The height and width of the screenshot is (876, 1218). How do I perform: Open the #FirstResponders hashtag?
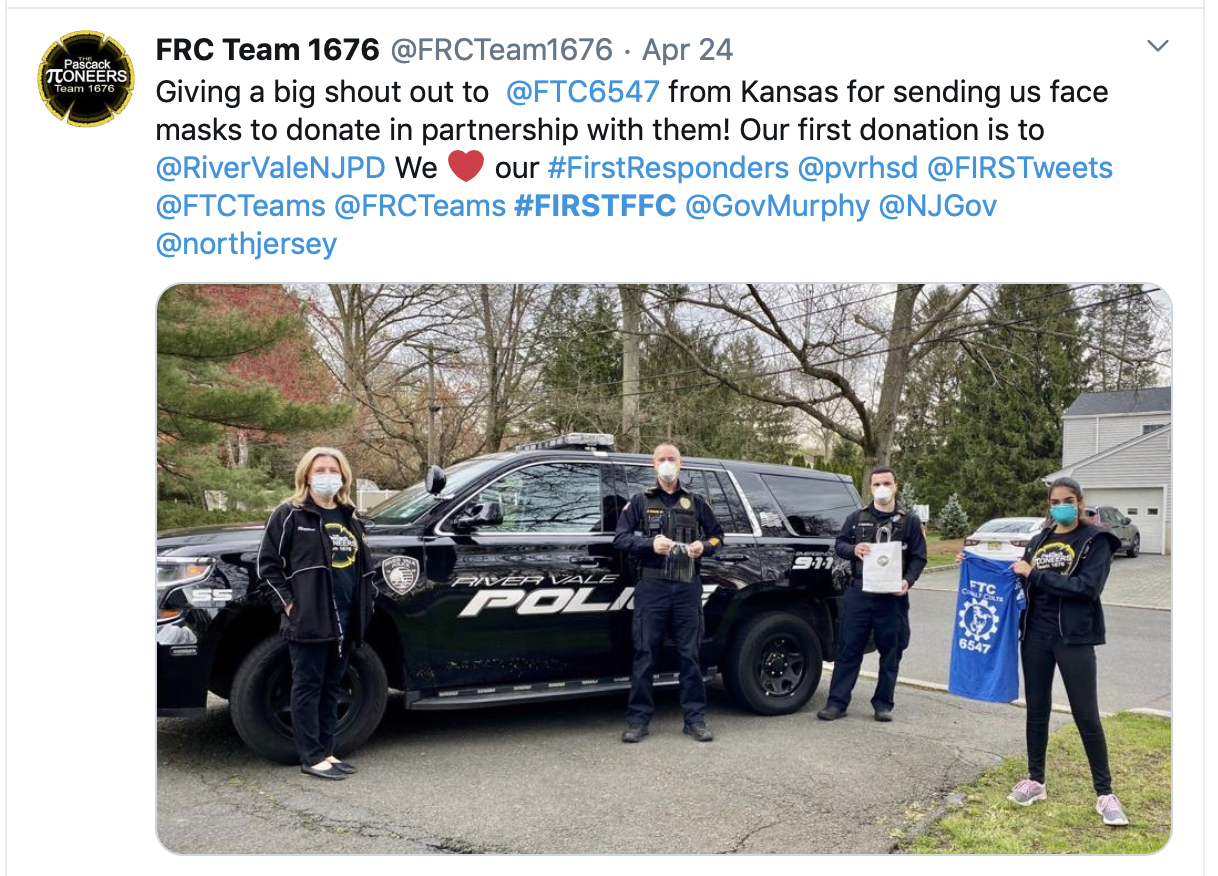pos(668,167)
